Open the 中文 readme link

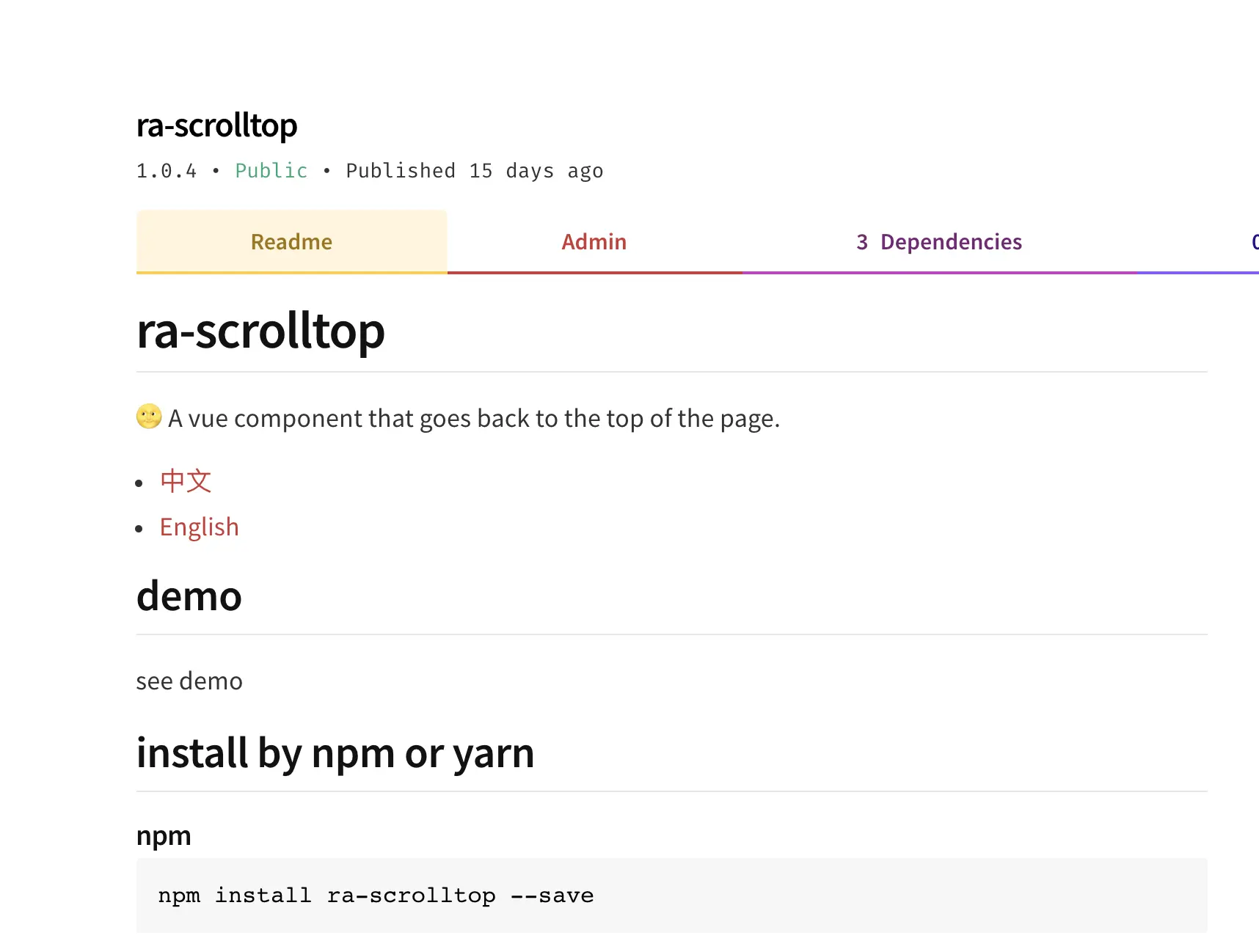tap(186, 481)
